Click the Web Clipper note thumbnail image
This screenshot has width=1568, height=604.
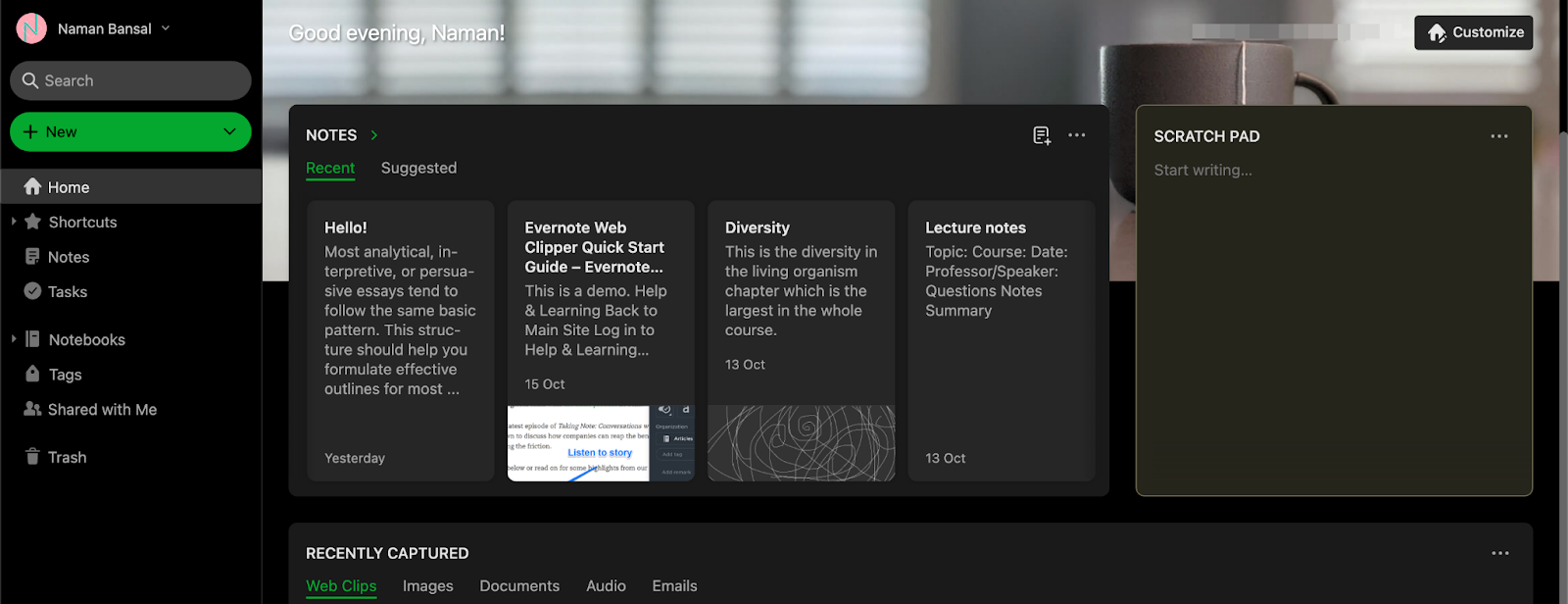(601, 443)
